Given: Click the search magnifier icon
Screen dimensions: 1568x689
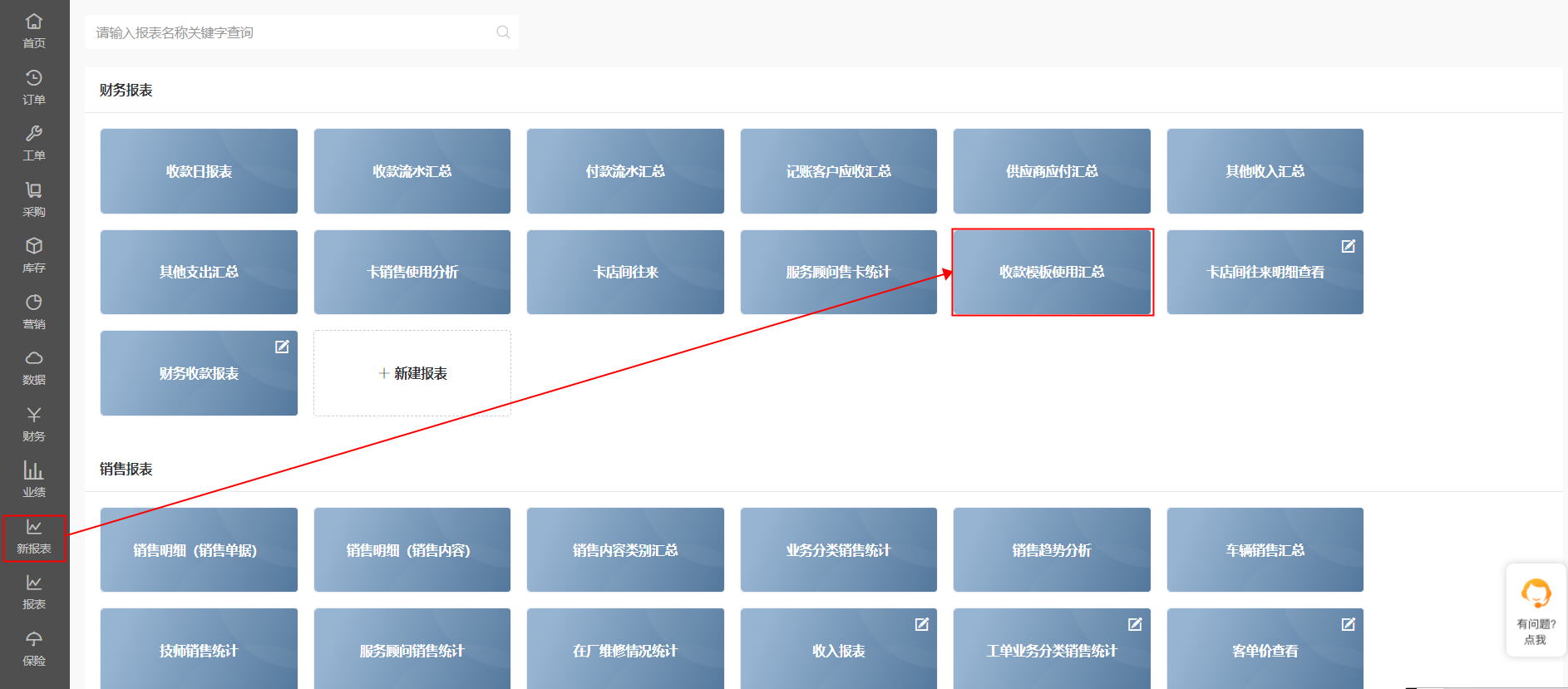Looking at the screenshot, I should coord(503,32).
